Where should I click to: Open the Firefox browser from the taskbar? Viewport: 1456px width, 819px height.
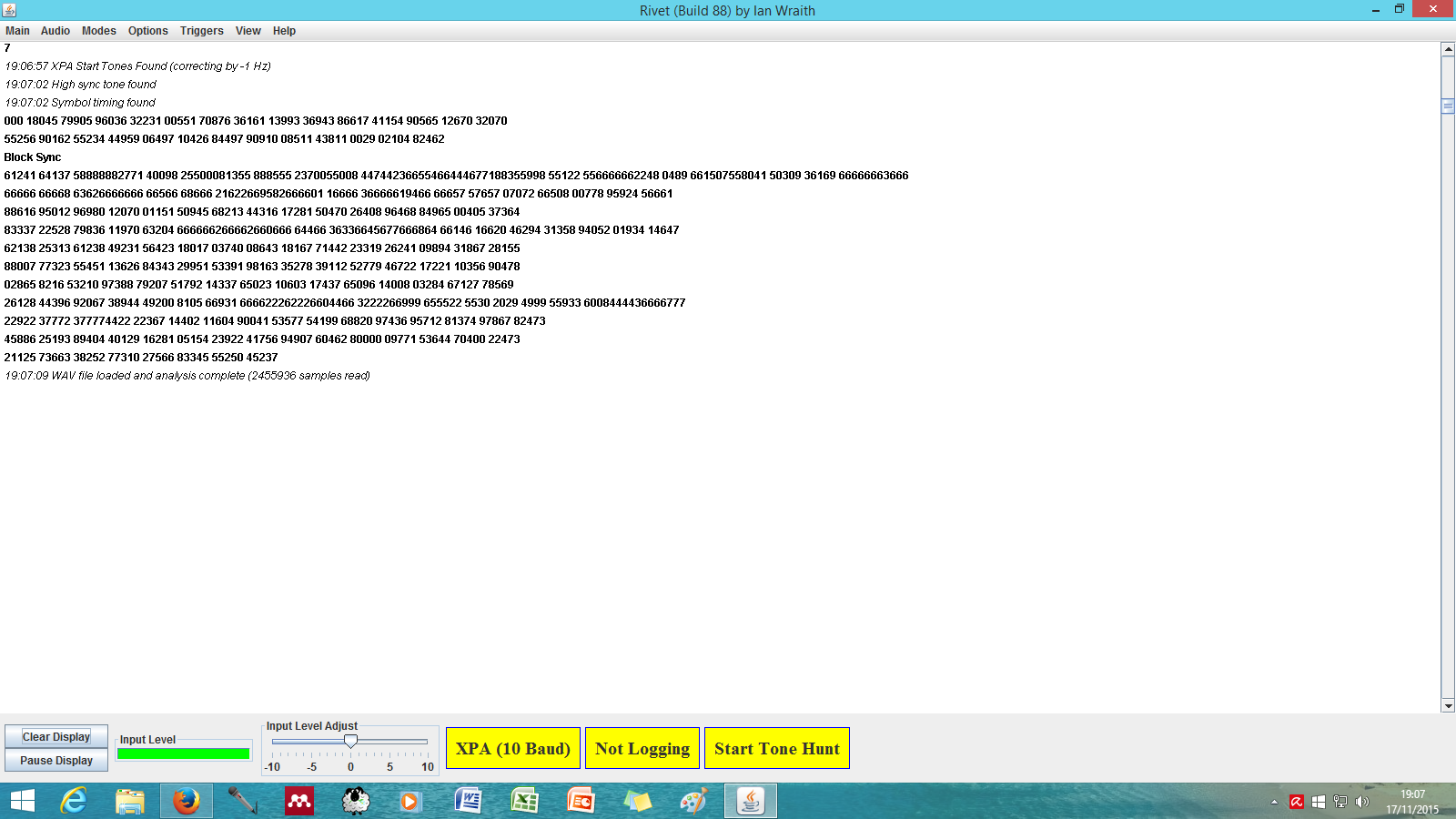[187, 801]
